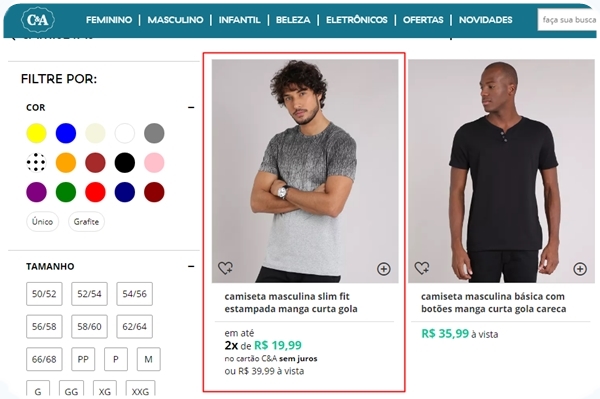The width and height of the screenshot is (600, 399).
Task: Open quick view plus on slim fit shirt
Action: coord(383,269)
